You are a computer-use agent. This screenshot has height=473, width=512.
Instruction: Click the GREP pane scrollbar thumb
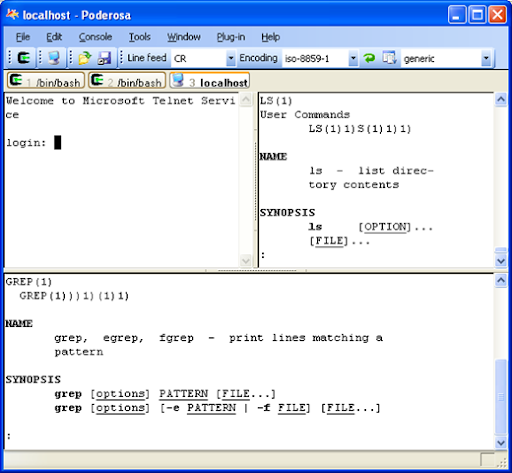click(x=501, y=396)
